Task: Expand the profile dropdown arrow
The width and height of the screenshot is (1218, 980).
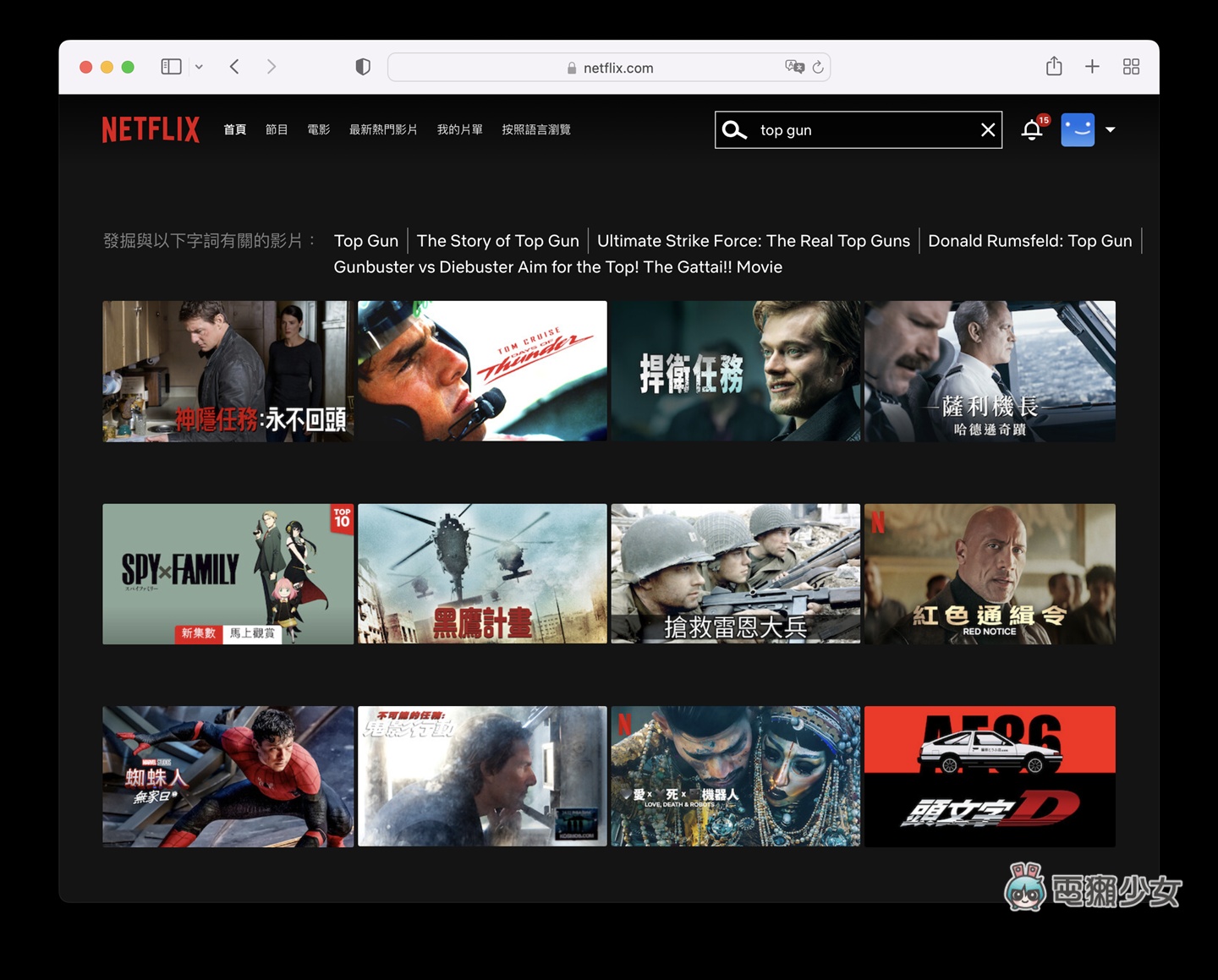Action: 1111,130
